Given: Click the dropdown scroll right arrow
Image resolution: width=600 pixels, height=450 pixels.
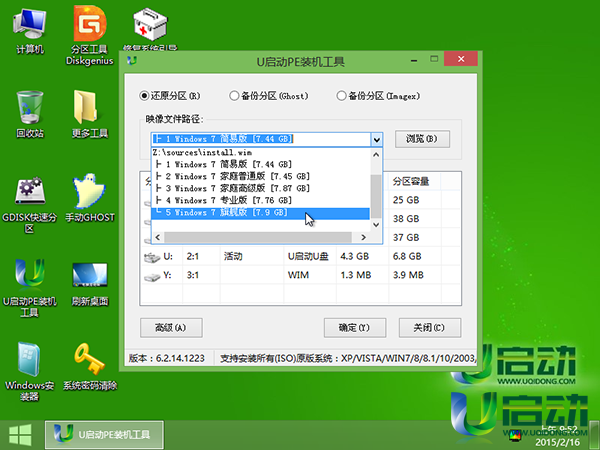Looking at the screenshot, I should coord(363,237).
